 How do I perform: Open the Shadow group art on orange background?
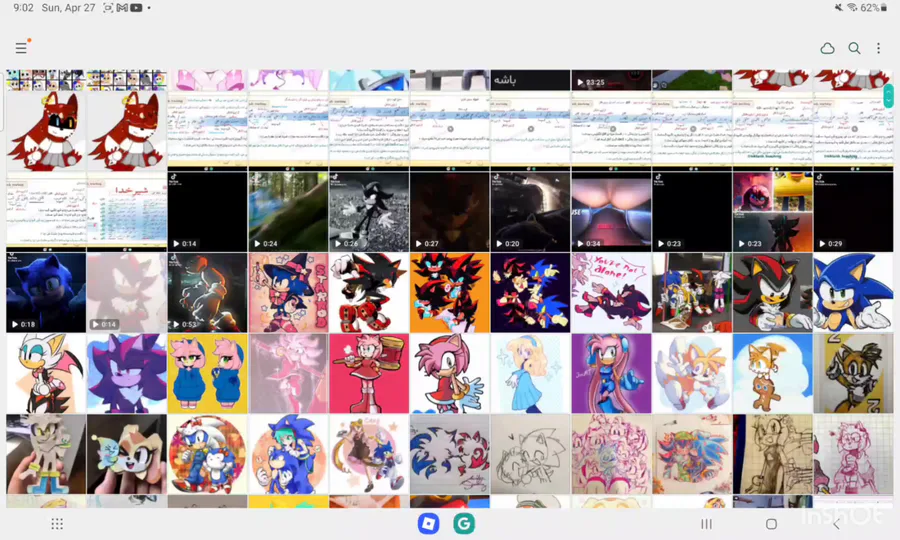point(449,293)
